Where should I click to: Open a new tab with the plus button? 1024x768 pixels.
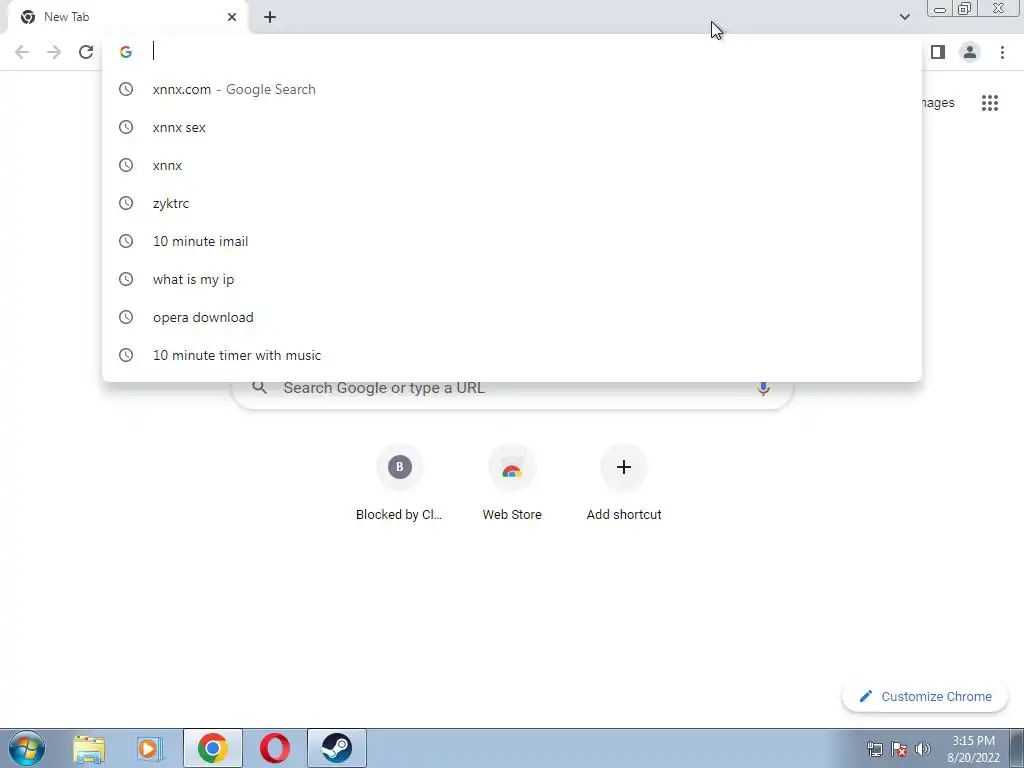pos(270,18)
